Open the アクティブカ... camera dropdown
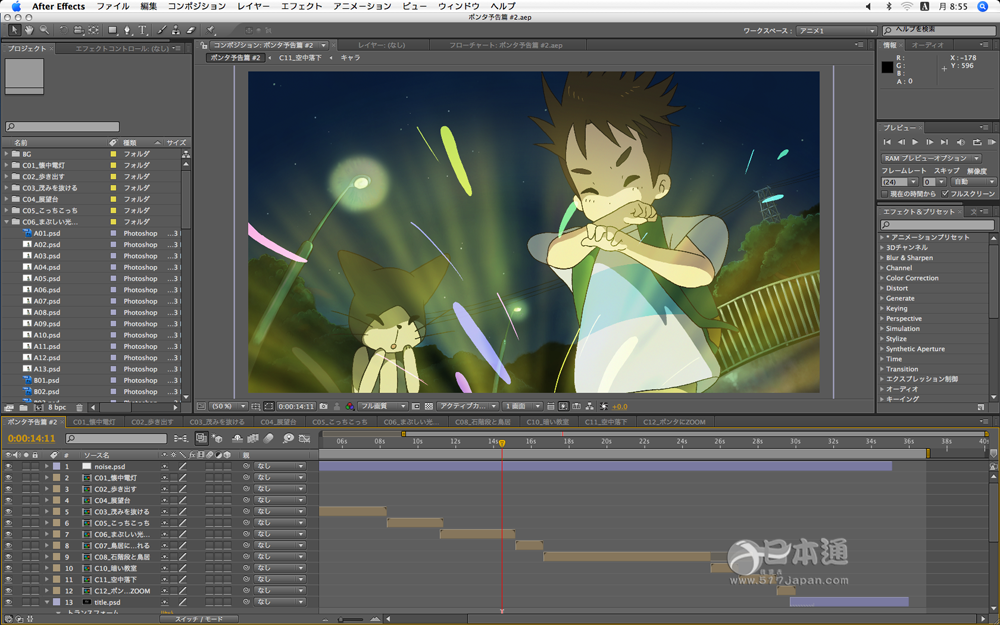 tap(467, 406)
